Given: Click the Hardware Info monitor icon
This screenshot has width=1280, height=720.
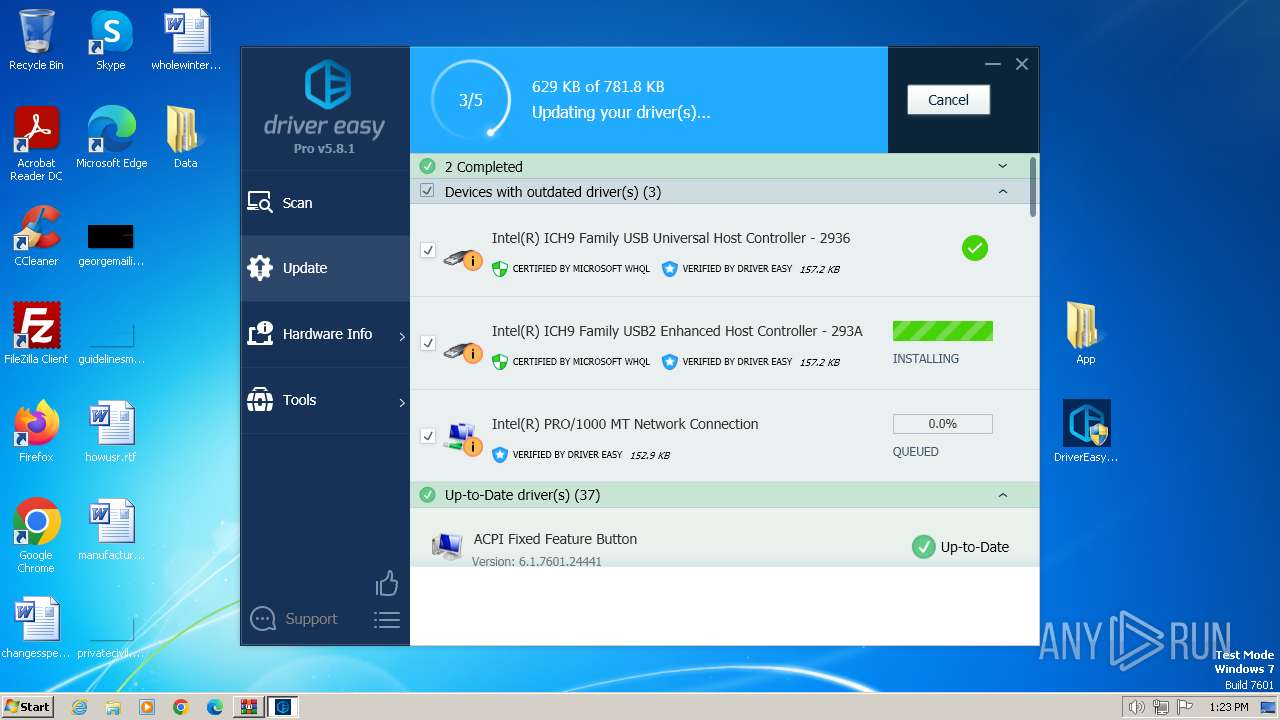Looking at the screenshot, I should (260, 334).
